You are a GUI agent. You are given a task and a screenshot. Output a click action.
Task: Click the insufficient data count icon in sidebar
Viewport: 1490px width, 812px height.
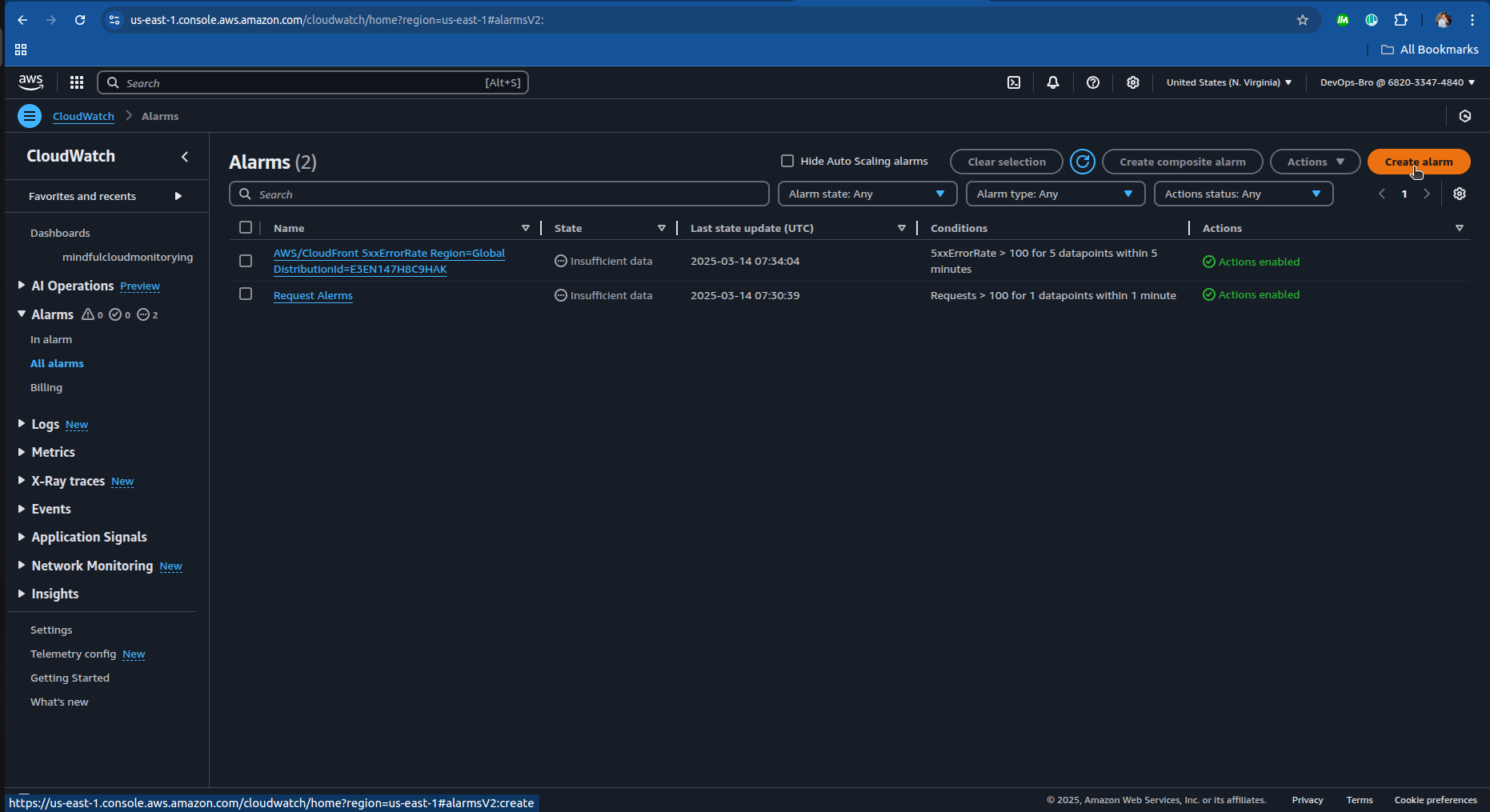point(143,314)
